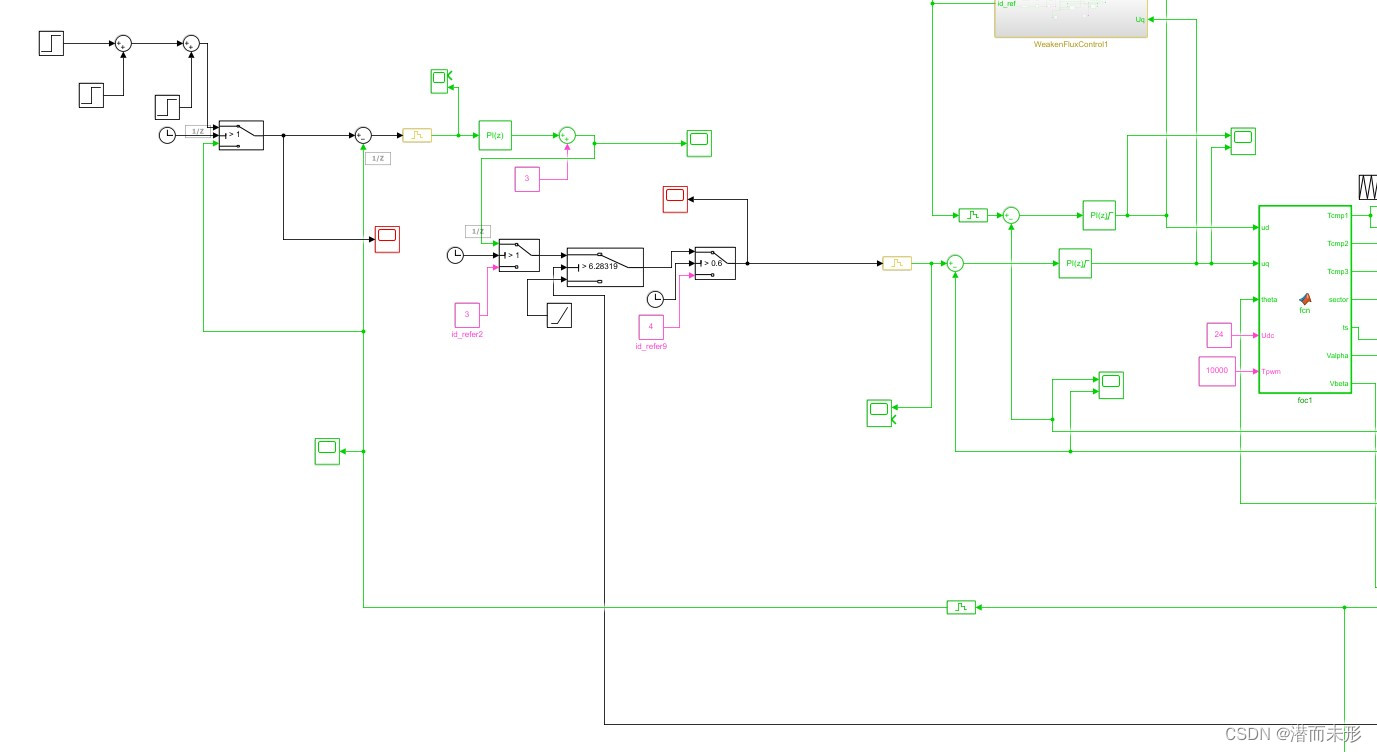Viewport: 1377px width, 752px height.
Task: Click the Vbeta output label on foc1
Action: (x=1338, y=383)
